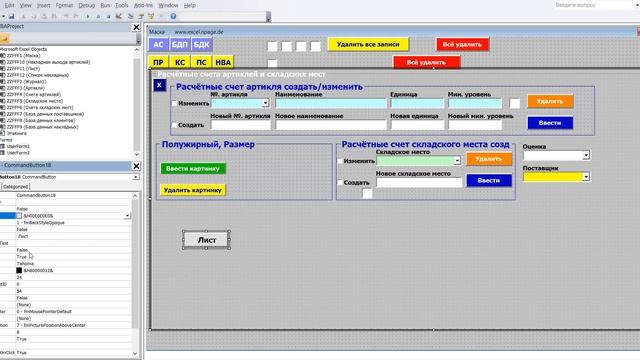Screen dimensions: 640x360
Task: Open the BackColor value dropdown arrow
Action: (x=127, y=216)
